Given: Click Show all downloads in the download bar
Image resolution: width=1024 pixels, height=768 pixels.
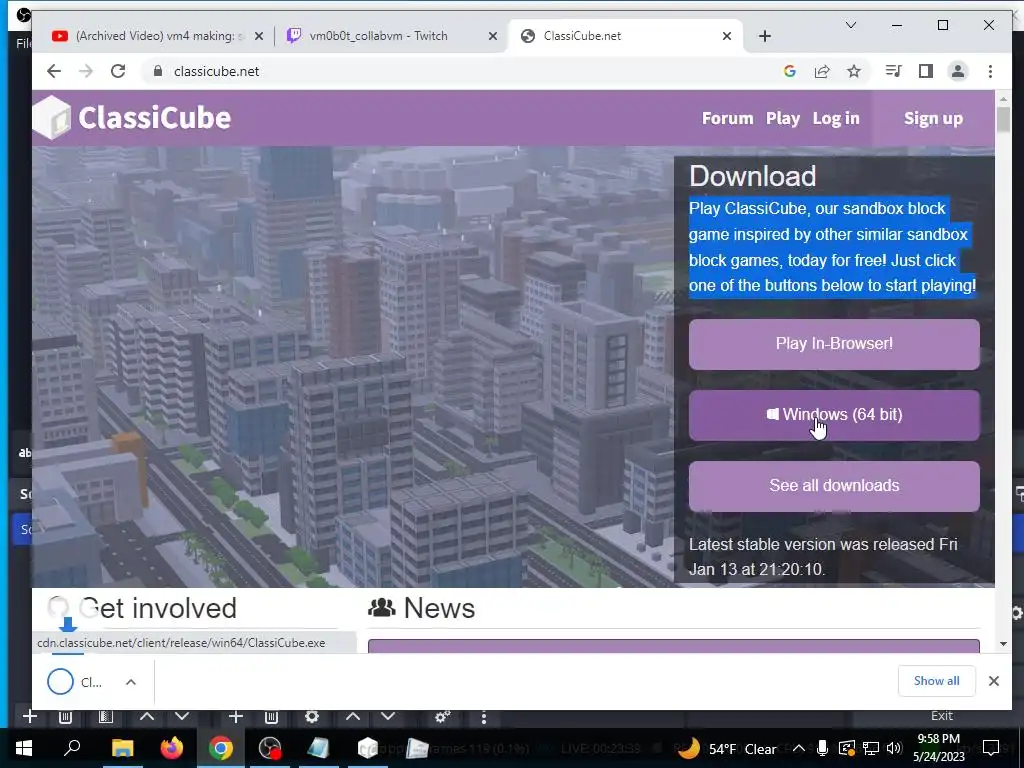Looking at the screenshot, I should [936, 681].
